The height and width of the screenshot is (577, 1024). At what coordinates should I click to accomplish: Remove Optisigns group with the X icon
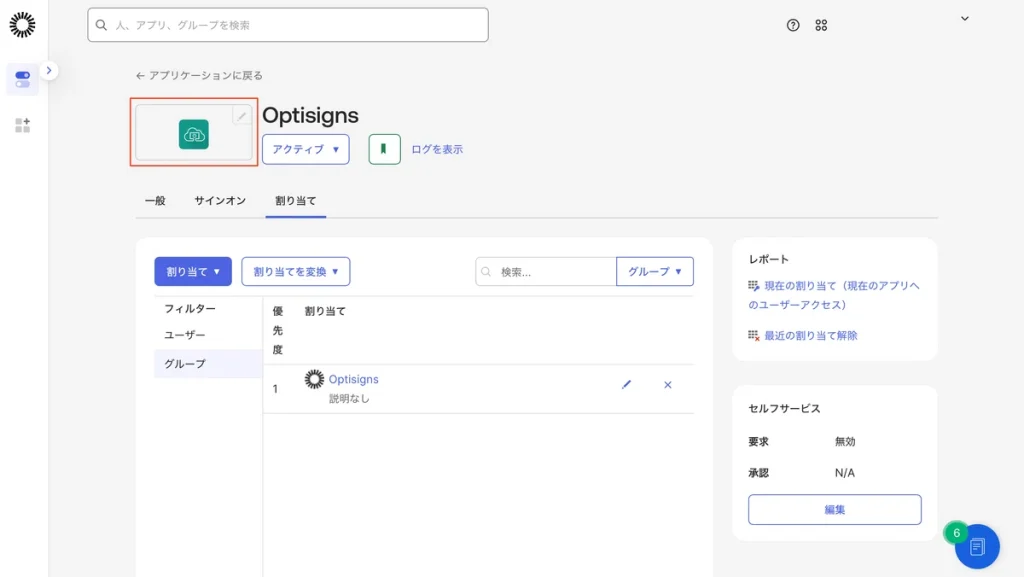coord(668,385)
